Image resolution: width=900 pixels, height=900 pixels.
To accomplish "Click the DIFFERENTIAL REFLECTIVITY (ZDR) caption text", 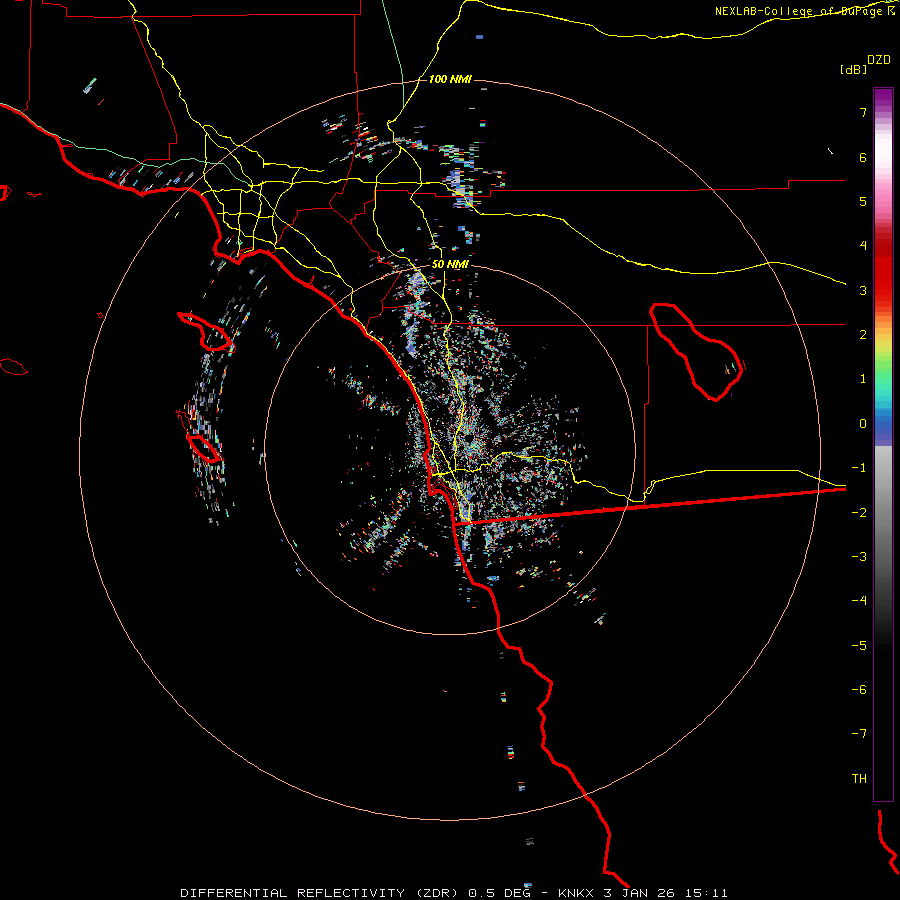I will (x=320, y=893).
